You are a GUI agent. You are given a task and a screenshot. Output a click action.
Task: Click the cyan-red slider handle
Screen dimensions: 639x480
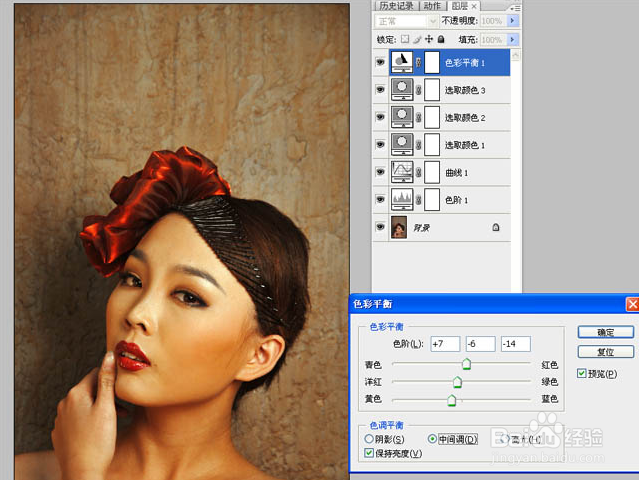(467, 363)
